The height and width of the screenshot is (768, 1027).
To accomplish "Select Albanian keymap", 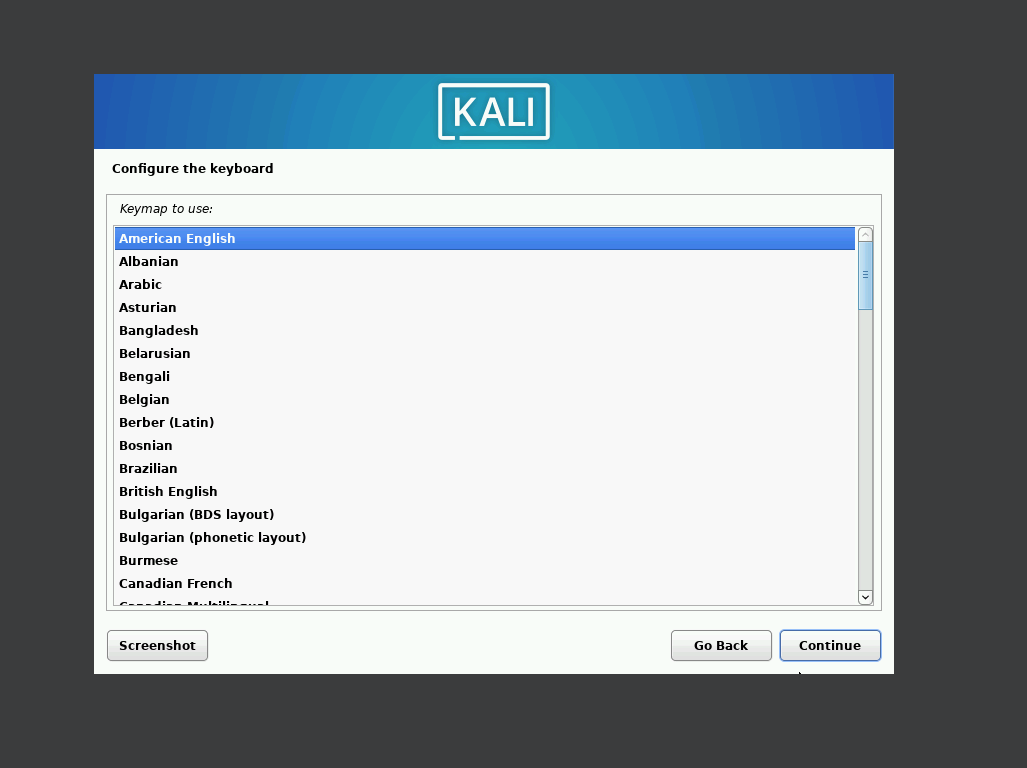I will pos(485,261).
